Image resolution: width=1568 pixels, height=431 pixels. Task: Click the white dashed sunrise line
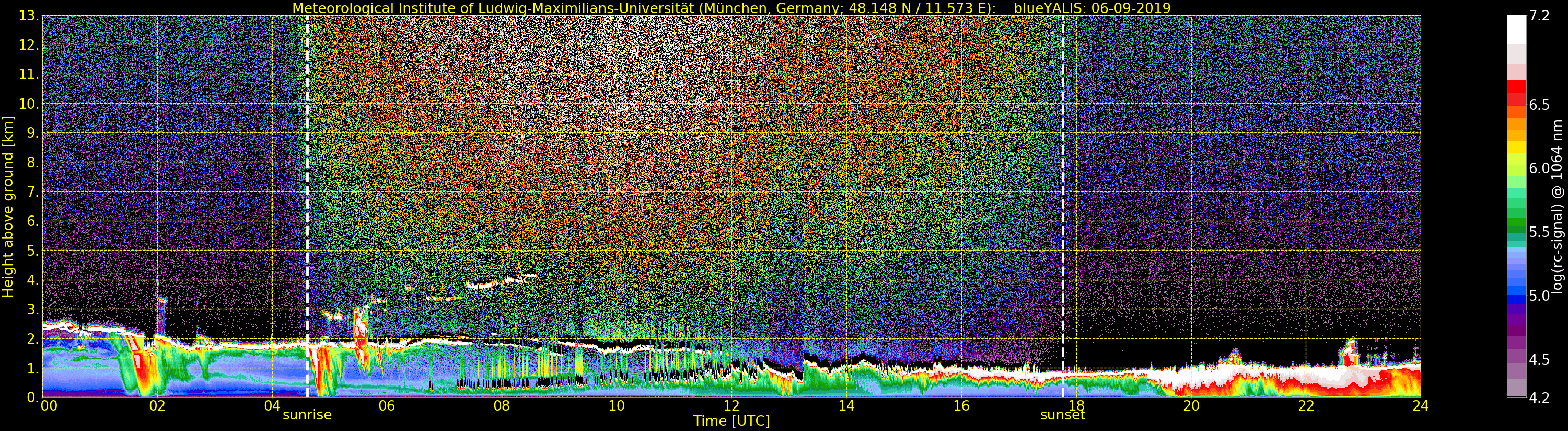coord(307,207)
